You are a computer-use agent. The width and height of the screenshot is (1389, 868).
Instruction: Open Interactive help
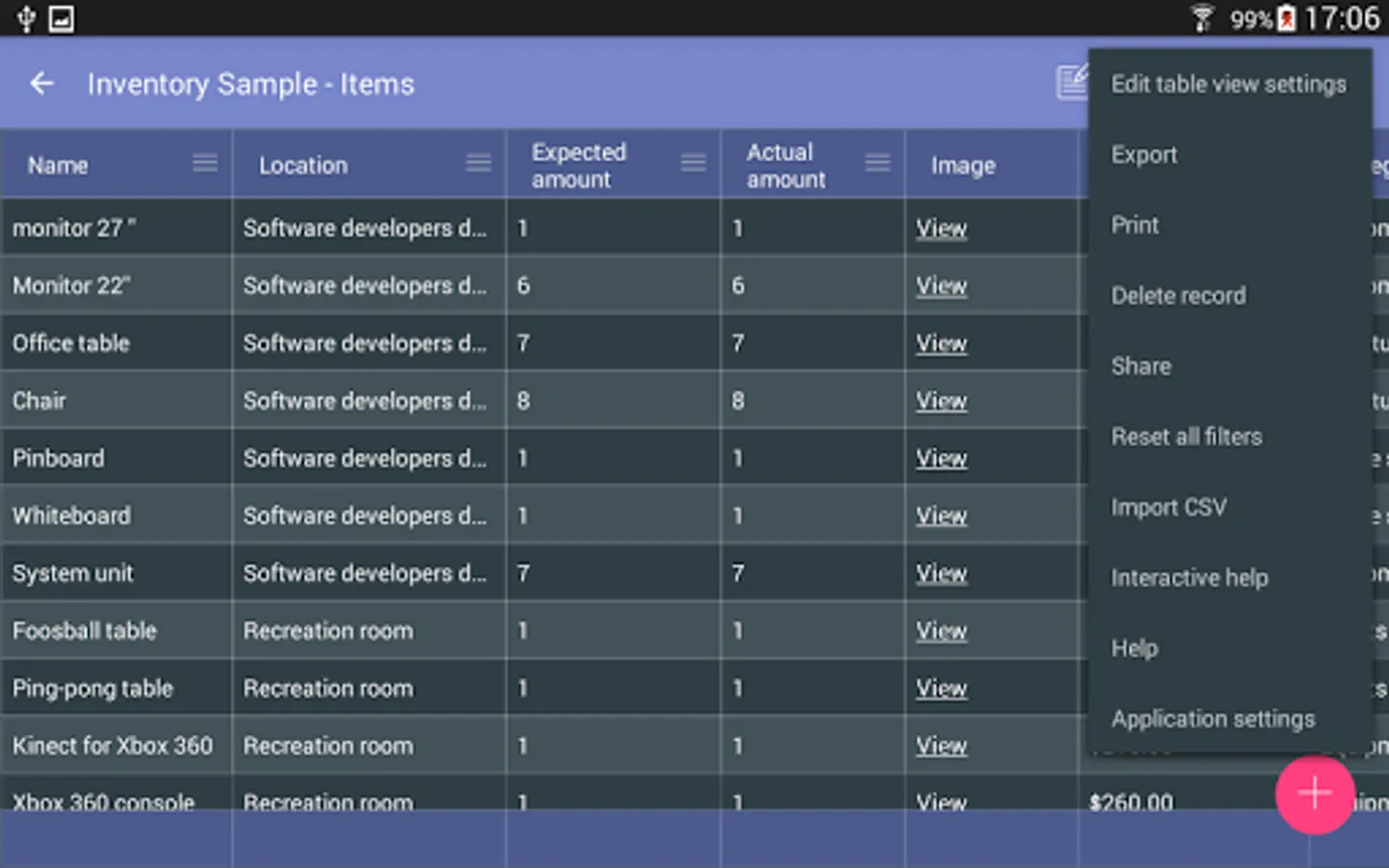(x=1229, y=577)
